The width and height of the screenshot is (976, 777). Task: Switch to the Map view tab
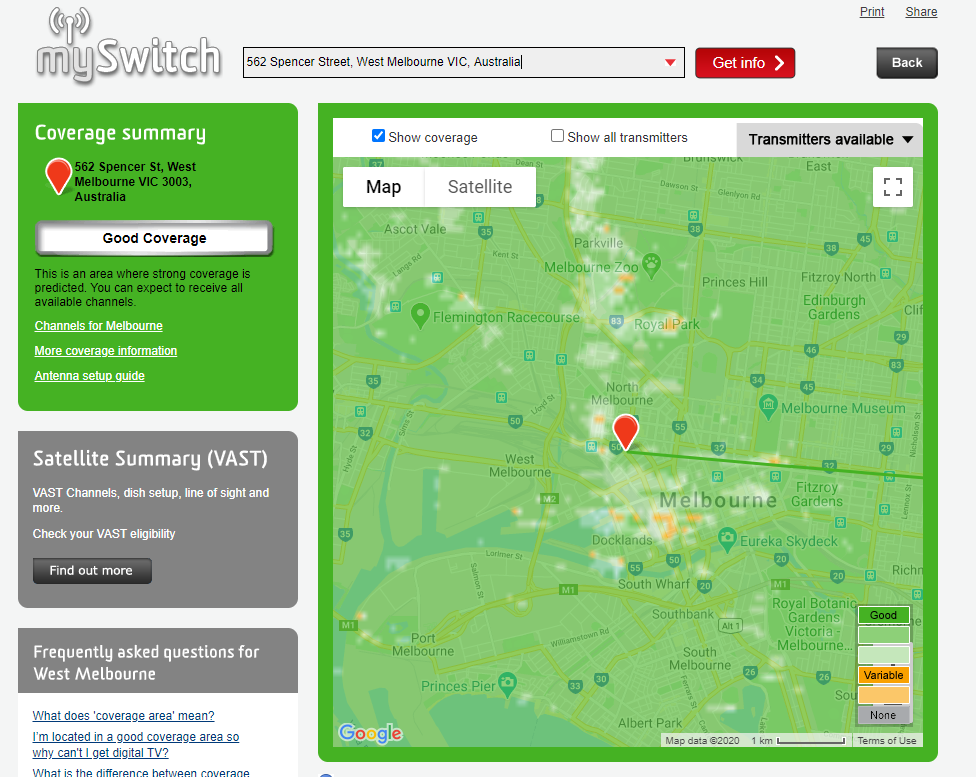[383, 187]
